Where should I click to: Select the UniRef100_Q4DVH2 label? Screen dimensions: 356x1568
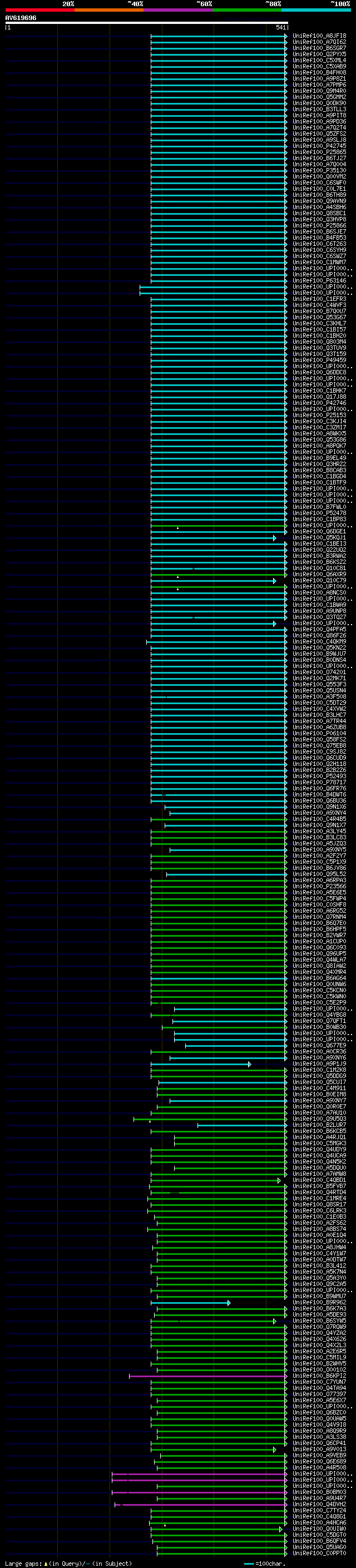319,1504
